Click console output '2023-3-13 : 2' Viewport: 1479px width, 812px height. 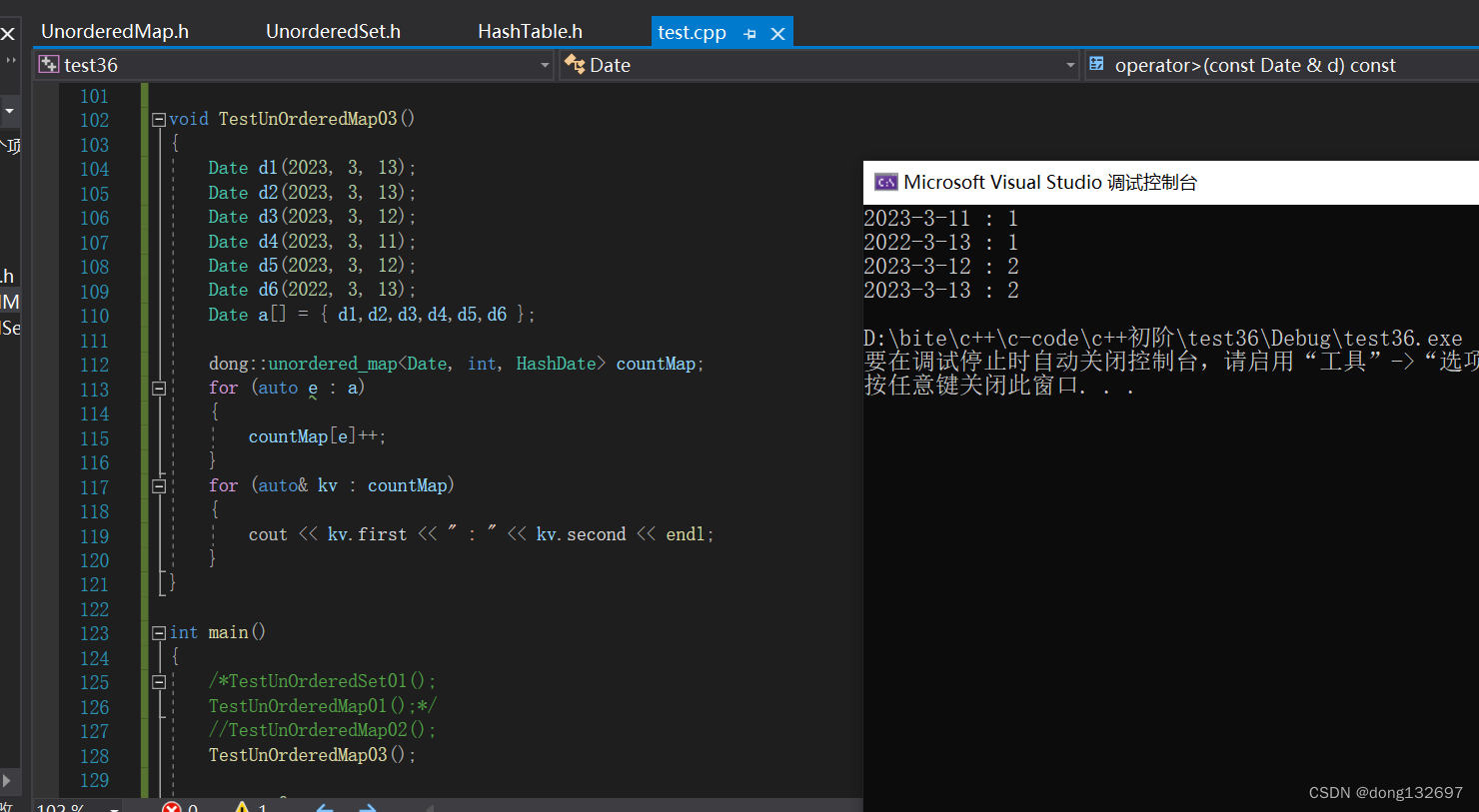(941, 291)
